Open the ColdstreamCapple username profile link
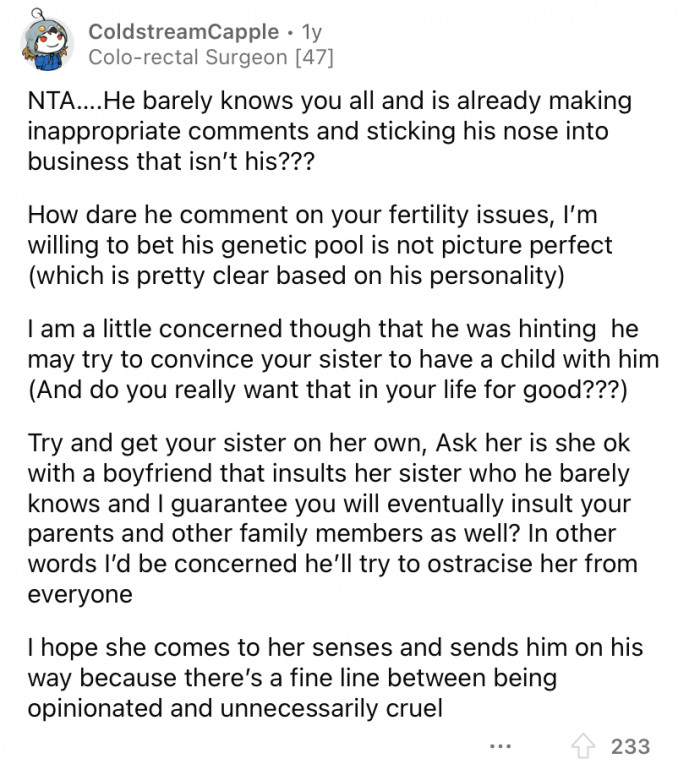 click(x=181, y=31)
